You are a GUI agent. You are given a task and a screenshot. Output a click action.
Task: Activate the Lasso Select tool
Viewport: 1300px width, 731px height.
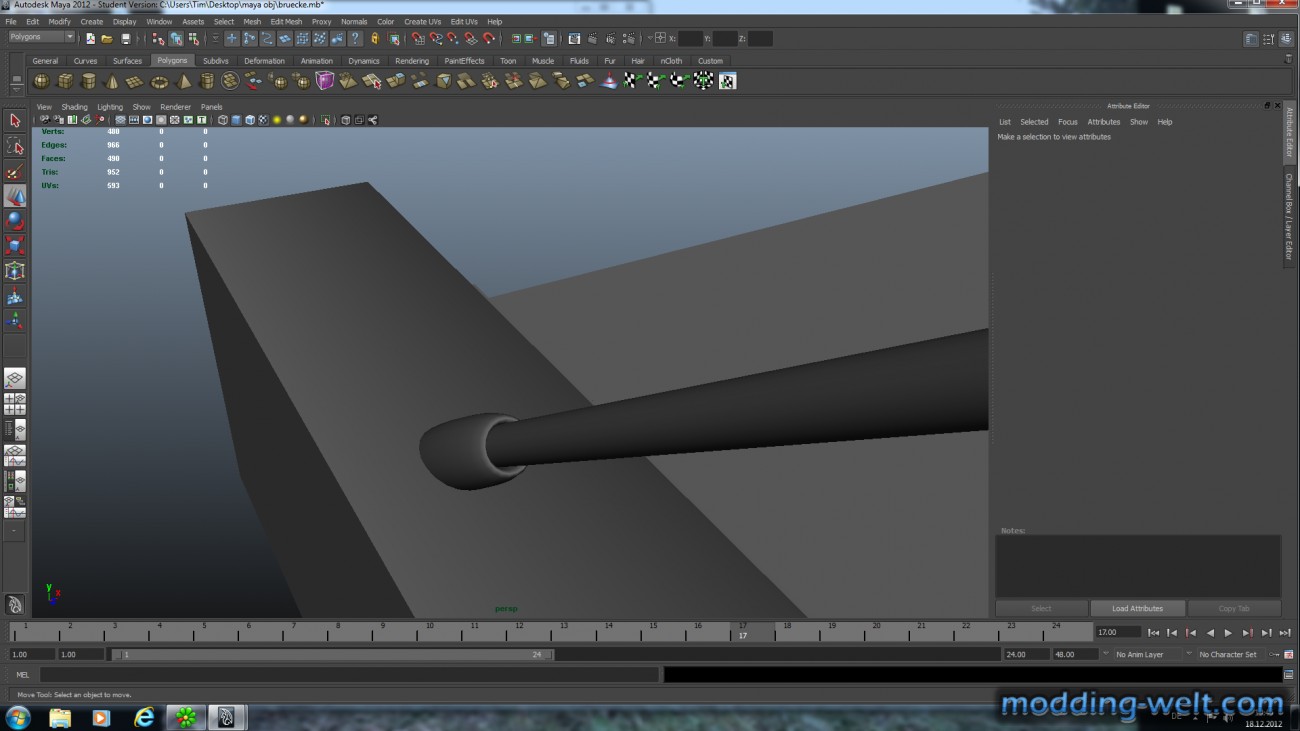[x=15, y=146]
